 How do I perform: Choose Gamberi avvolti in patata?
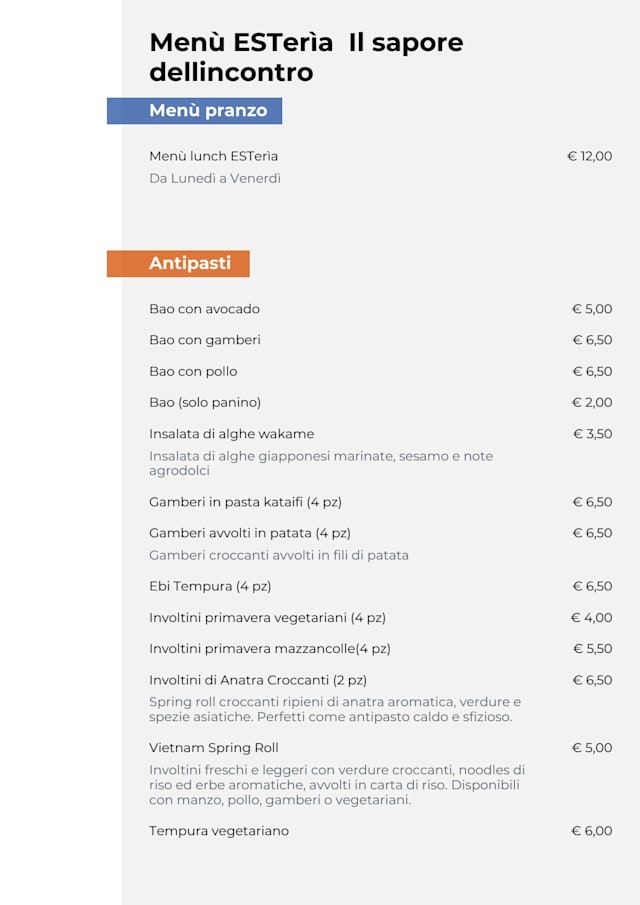pos(250,533)
